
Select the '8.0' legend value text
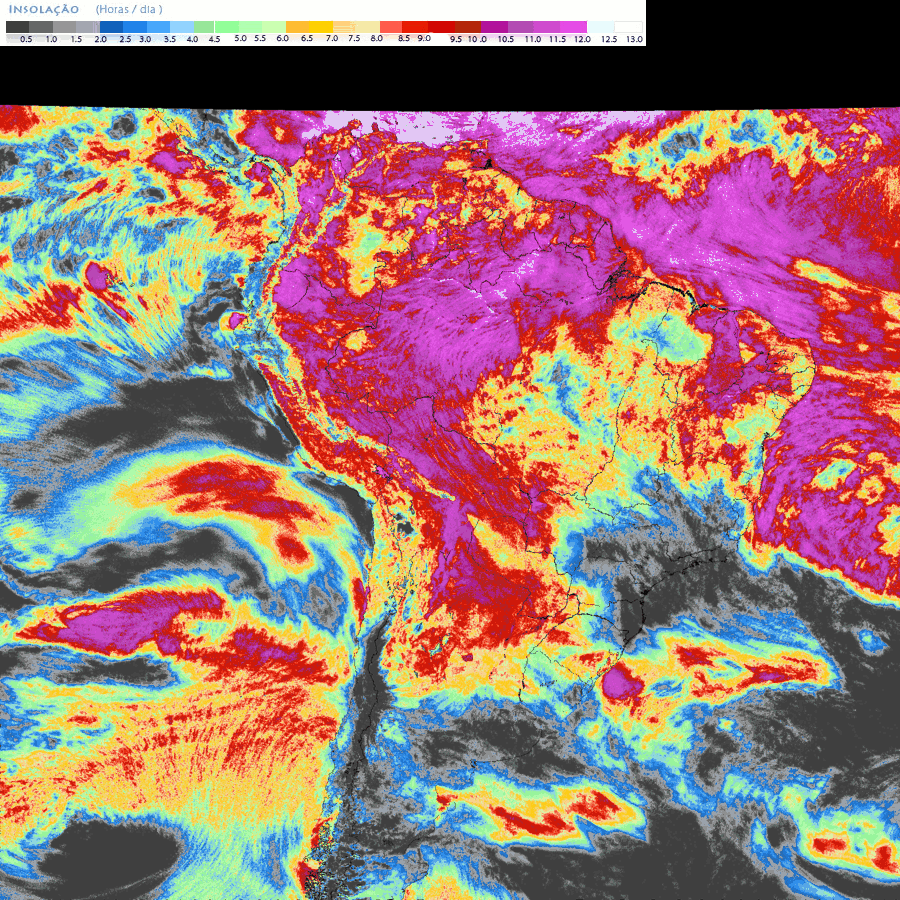377,38
